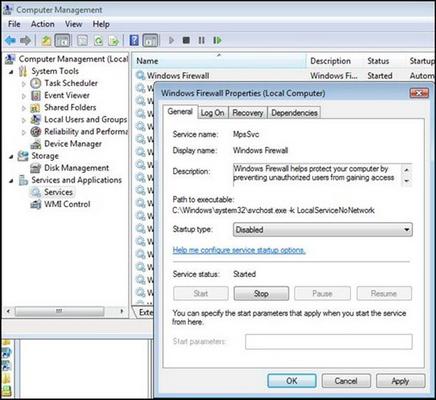Switch to the Log On tab
The height and width of the screenshot is (400, 436).
point(212,113)
